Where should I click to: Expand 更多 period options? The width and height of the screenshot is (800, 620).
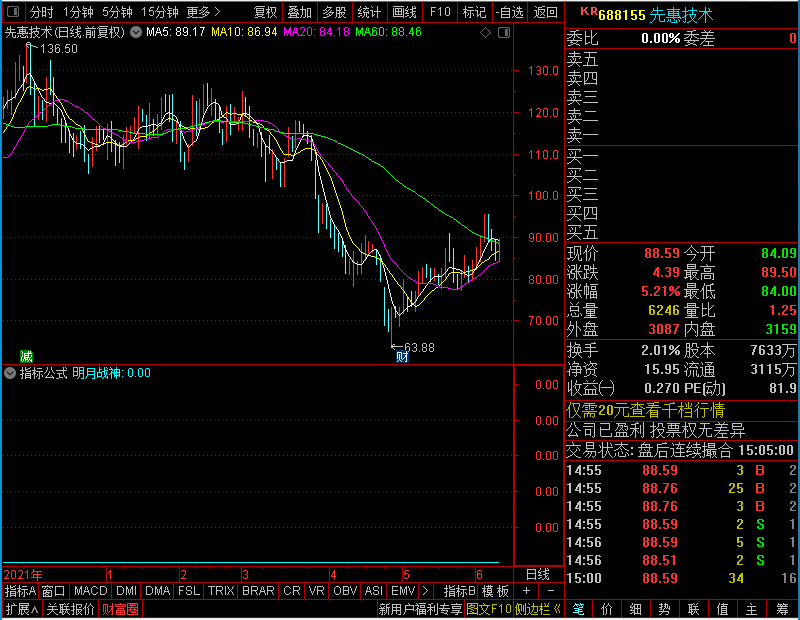pyautogui.click(x=204, y=12)
